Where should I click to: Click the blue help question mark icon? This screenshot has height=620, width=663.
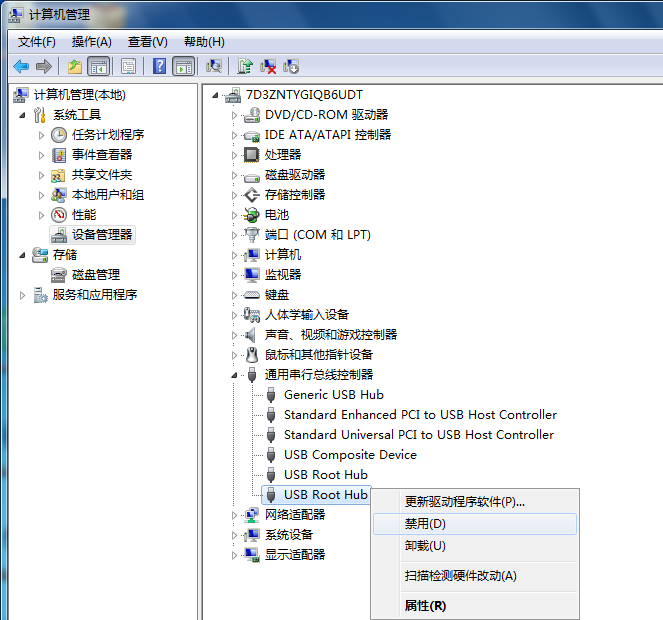(x=159, y=67)
